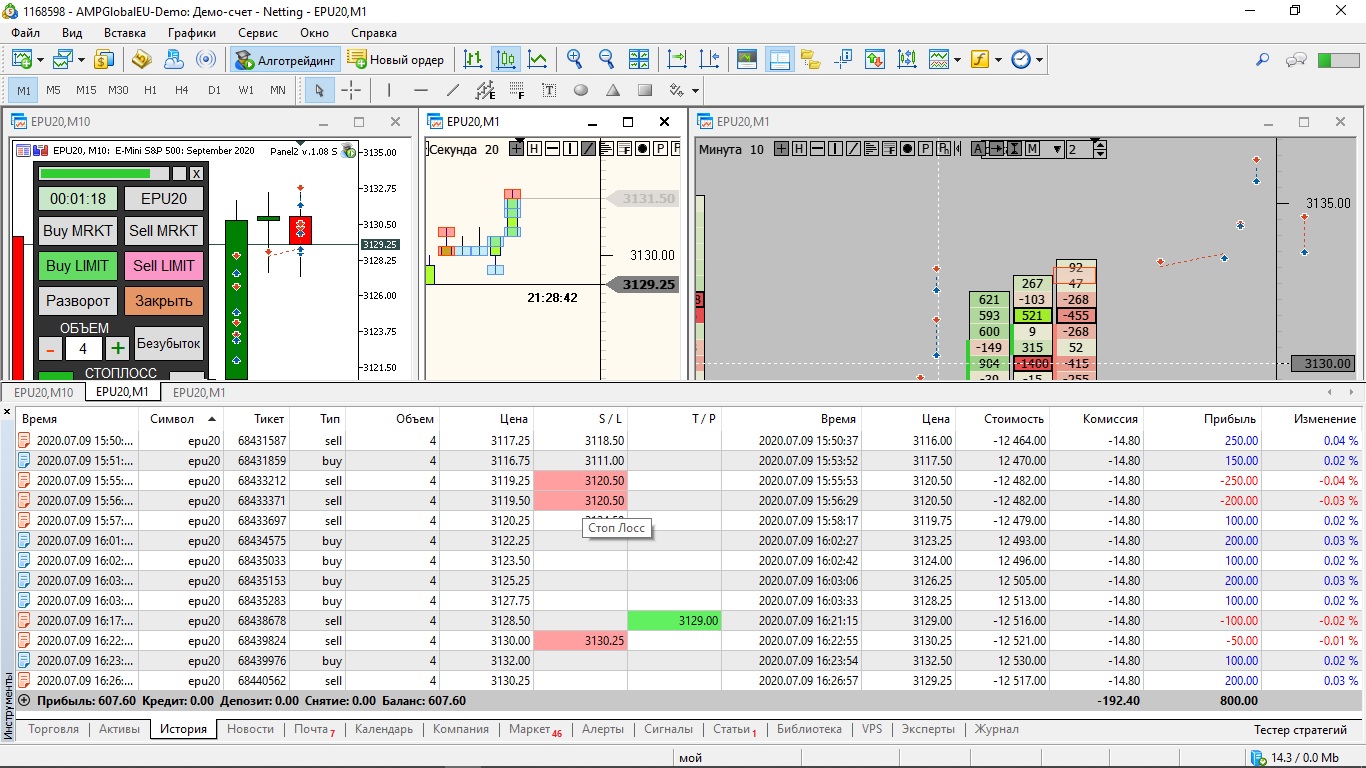Open the chart templates dropdown arrow

click(957, 60)
